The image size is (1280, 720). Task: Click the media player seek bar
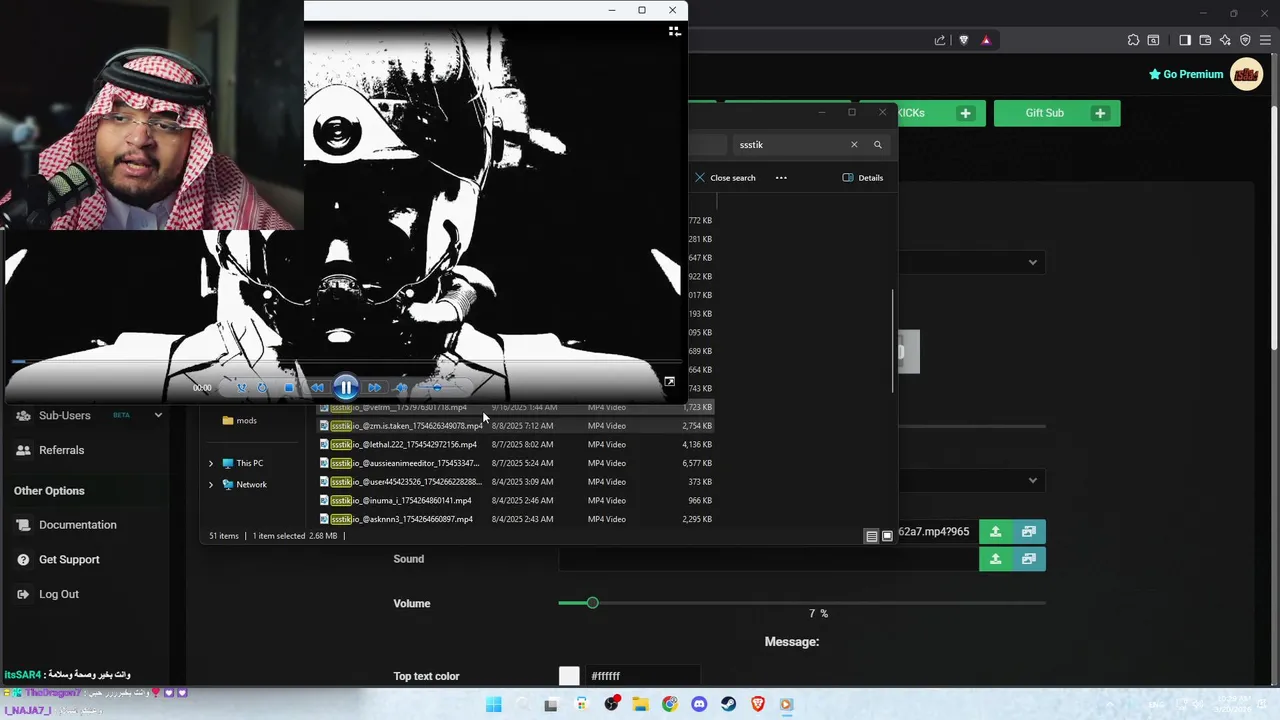pos(345,362)
